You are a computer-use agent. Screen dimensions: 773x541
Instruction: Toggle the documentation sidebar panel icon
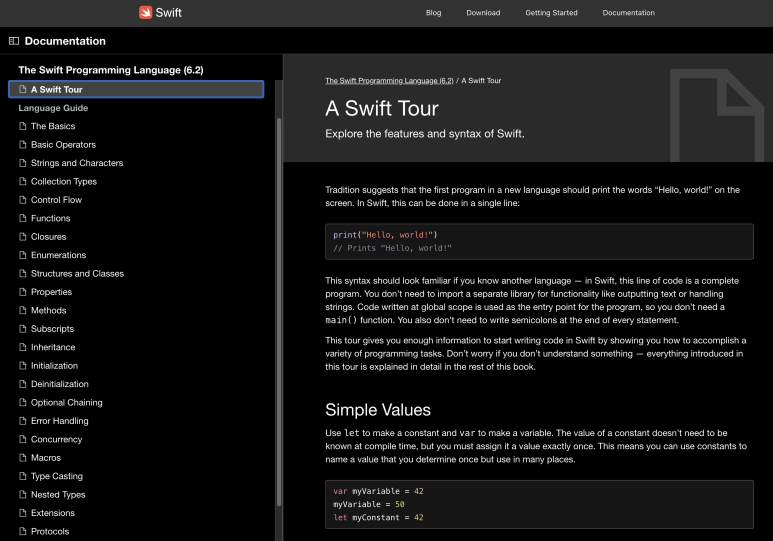pos(14,41)
